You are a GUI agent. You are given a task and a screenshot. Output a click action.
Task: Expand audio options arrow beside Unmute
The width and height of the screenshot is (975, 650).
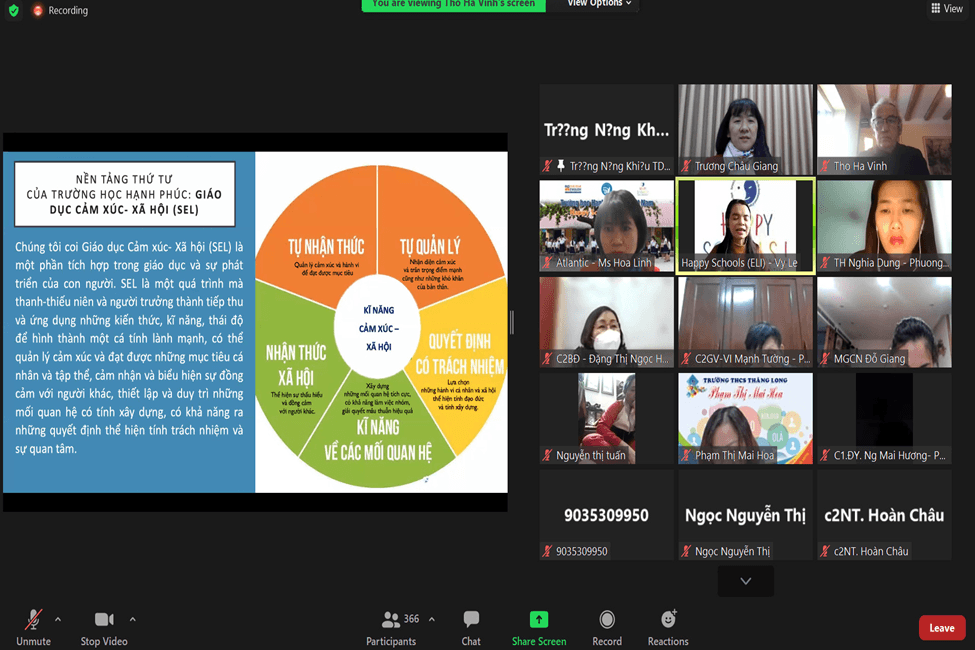tap(57, 619)
